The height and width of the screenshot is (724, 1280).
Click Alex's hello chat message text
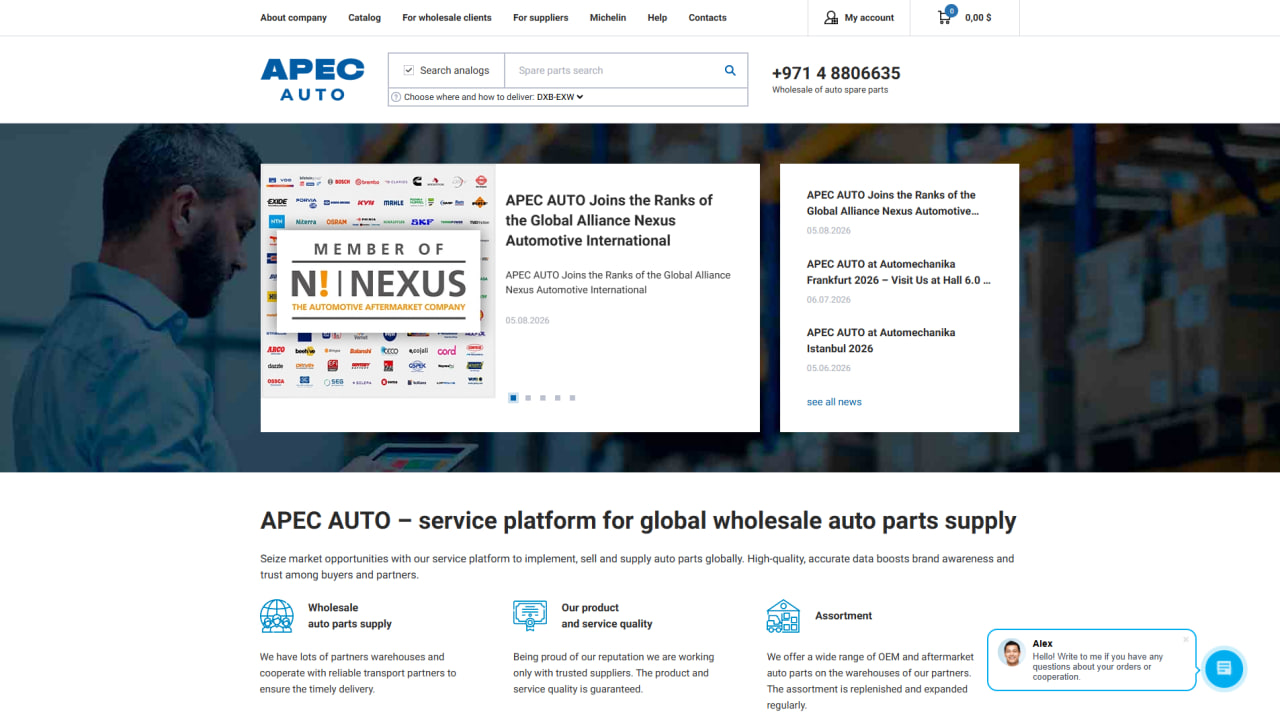1098,667
